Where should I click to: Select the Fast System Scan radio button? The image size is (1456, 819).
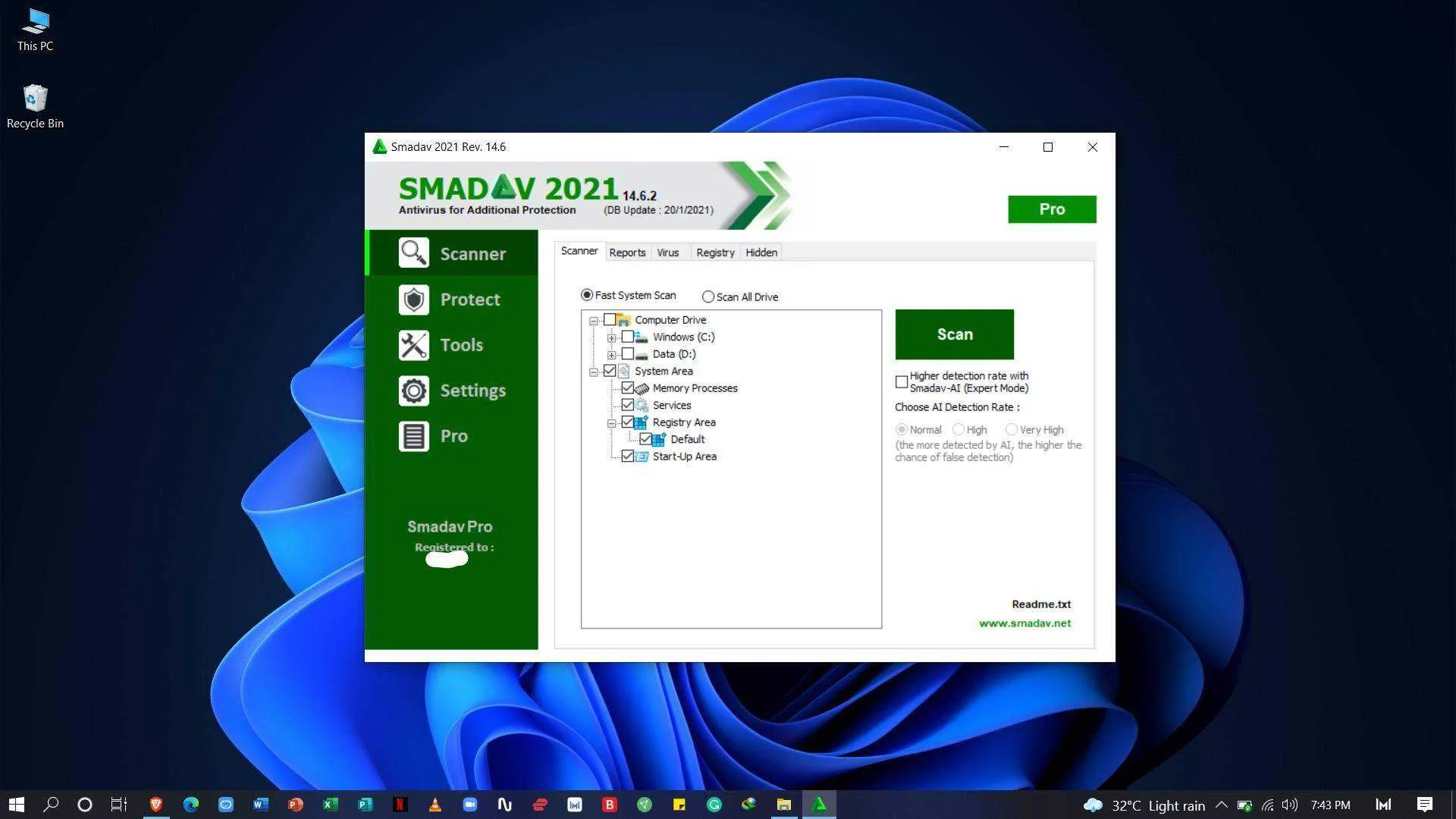click(586, 295)
